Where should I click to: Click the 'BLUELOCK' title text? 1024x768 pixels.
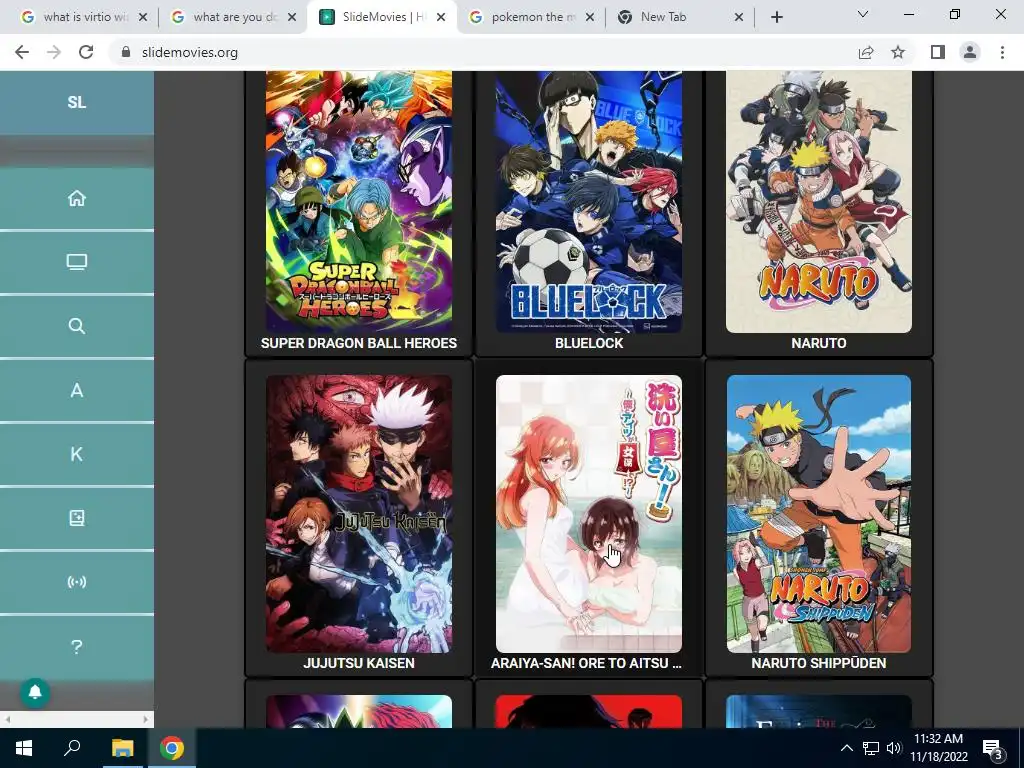[589, 343]
